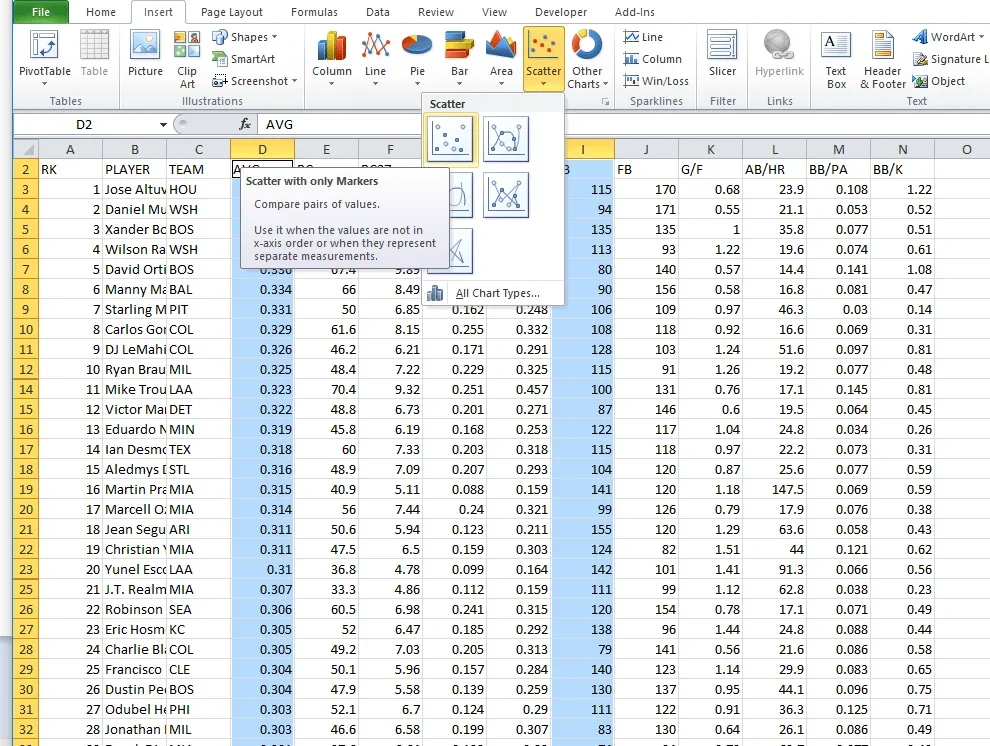Select row 25 header

[x=25, y=589]
